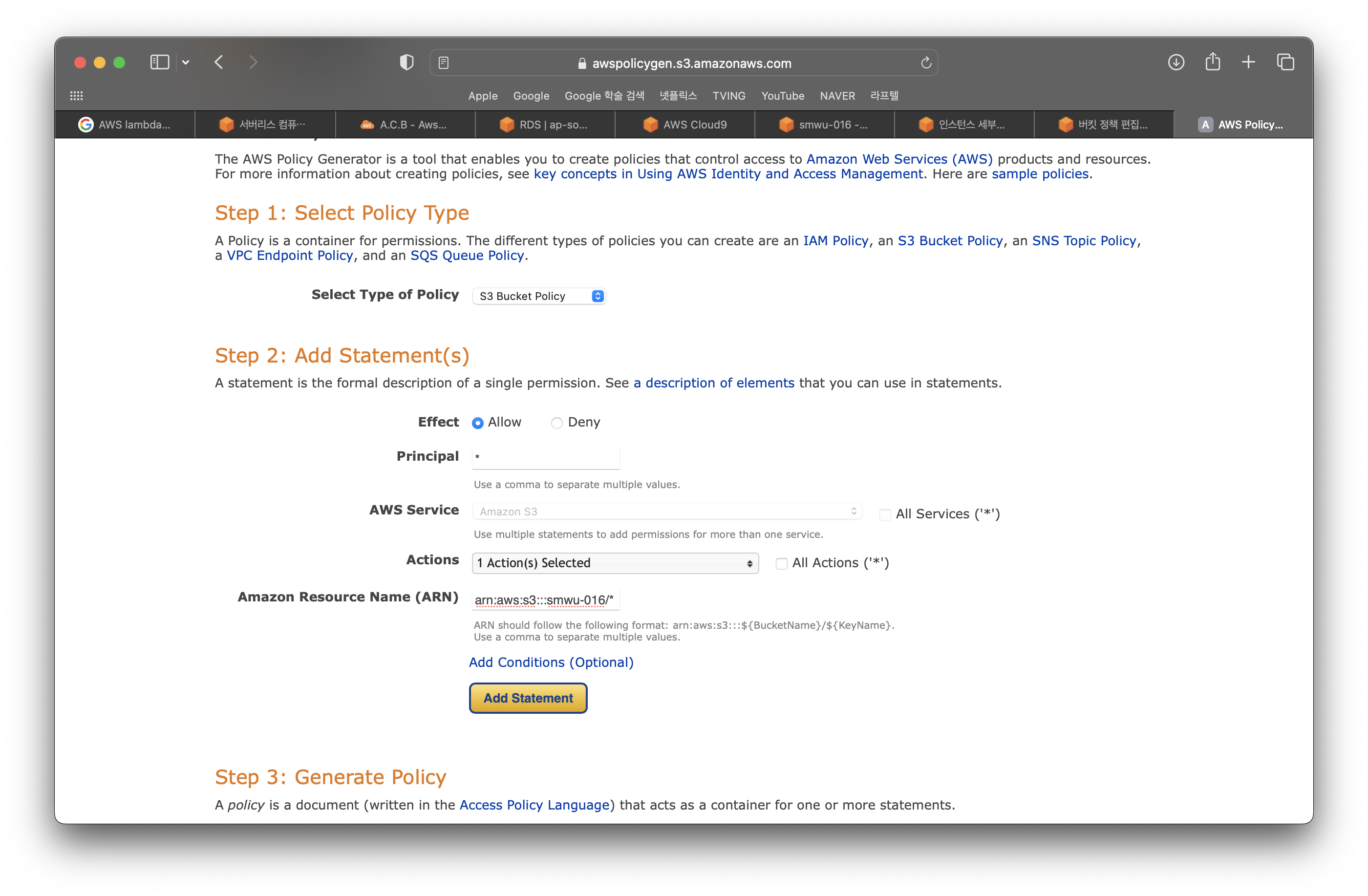1368x896 pixels.
Task: Click the cloud icon on A.C.B tab
Action: [367, 125]
